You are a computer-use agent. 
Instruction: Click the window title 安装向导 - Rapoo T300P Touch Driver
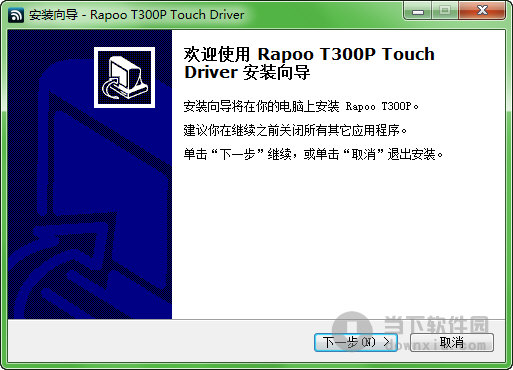click(x=137, y=15)
